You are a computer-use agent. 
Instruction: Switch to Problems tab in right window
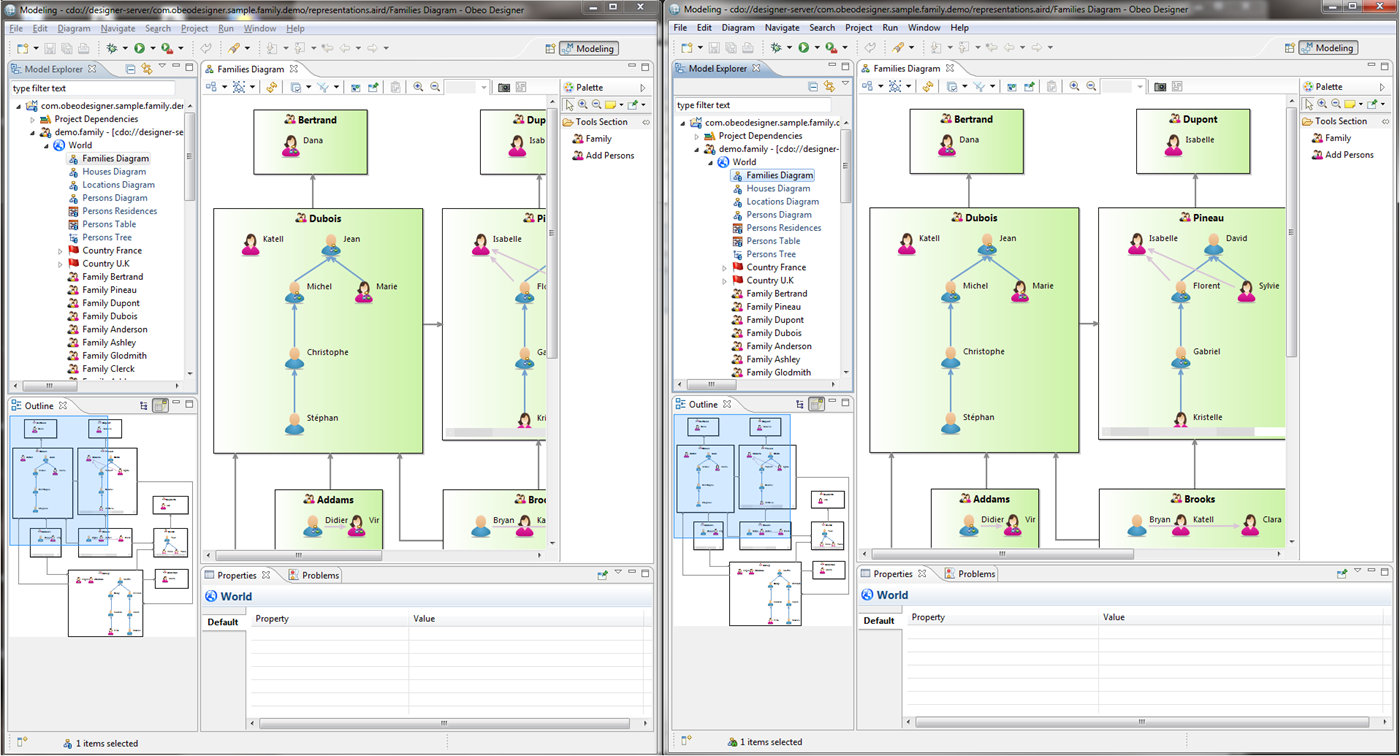[976, 574]
